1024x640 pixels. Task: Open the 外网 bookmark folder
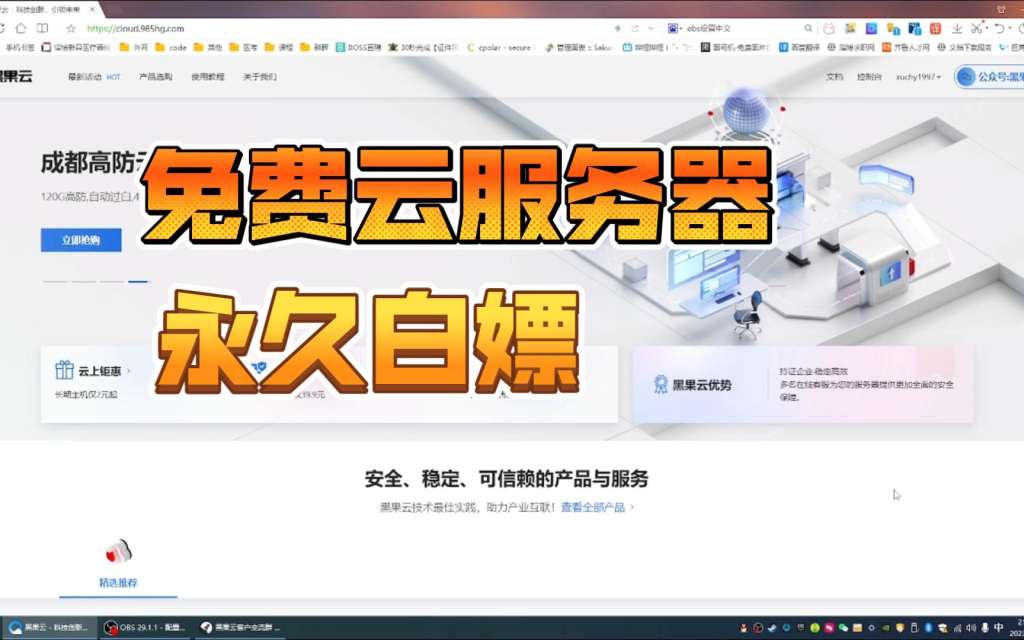(x=133, y=47)
